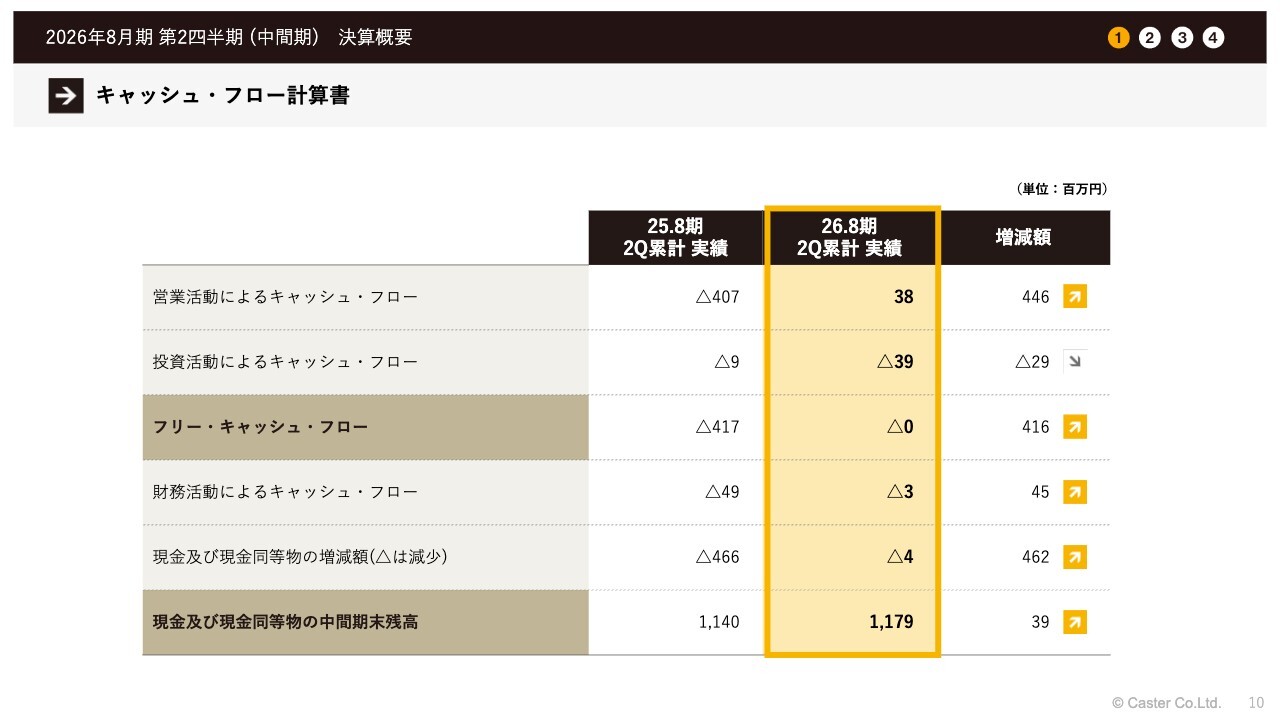Viewport: 1280px width, 720px height.
Task: Click the 26.8期 2Q累計 実績 column header
Action: [x=850, y=238]
